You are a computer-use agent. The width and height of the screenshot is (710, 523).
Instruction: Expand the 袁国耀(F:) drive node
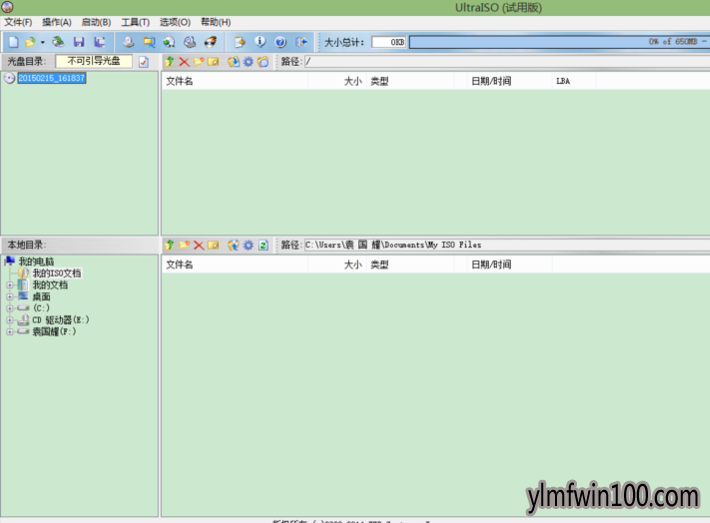coord(10,332)
